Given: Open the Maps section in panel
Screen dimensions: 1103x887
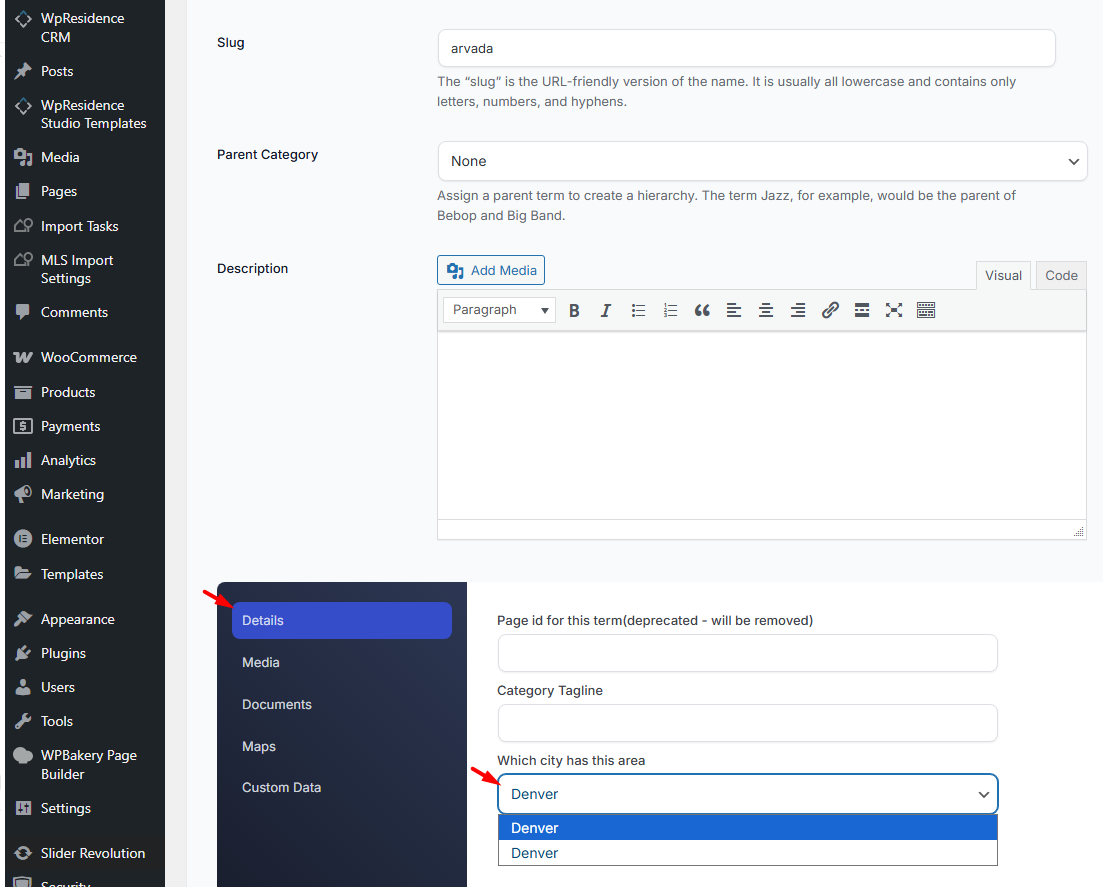Looking at the screenshot, I should 259,746.
